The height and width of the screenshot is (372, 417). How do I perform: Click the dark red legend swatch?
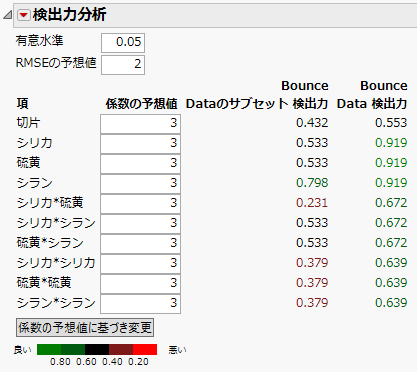click(121, 349)
